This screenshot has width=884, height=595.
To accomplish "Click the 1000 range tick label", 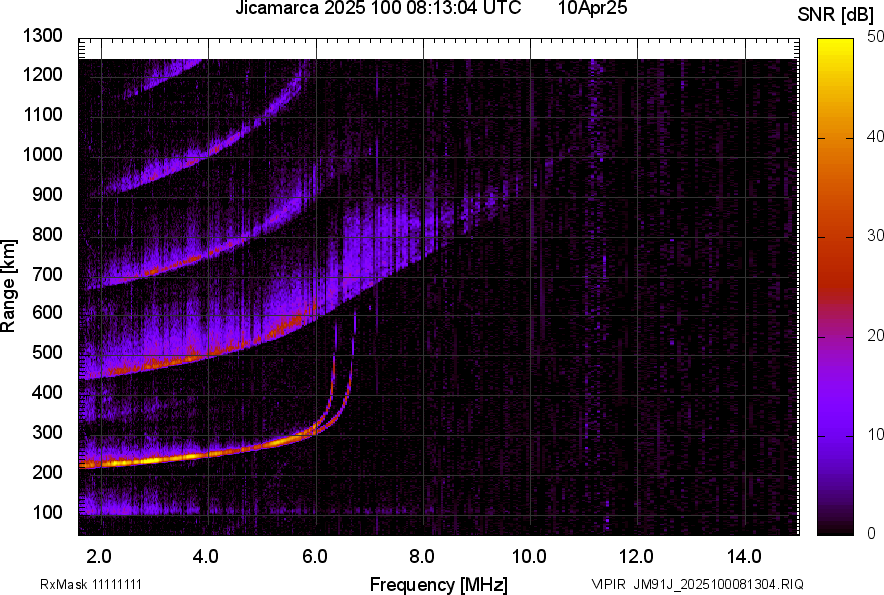I will tap(42, 154).
